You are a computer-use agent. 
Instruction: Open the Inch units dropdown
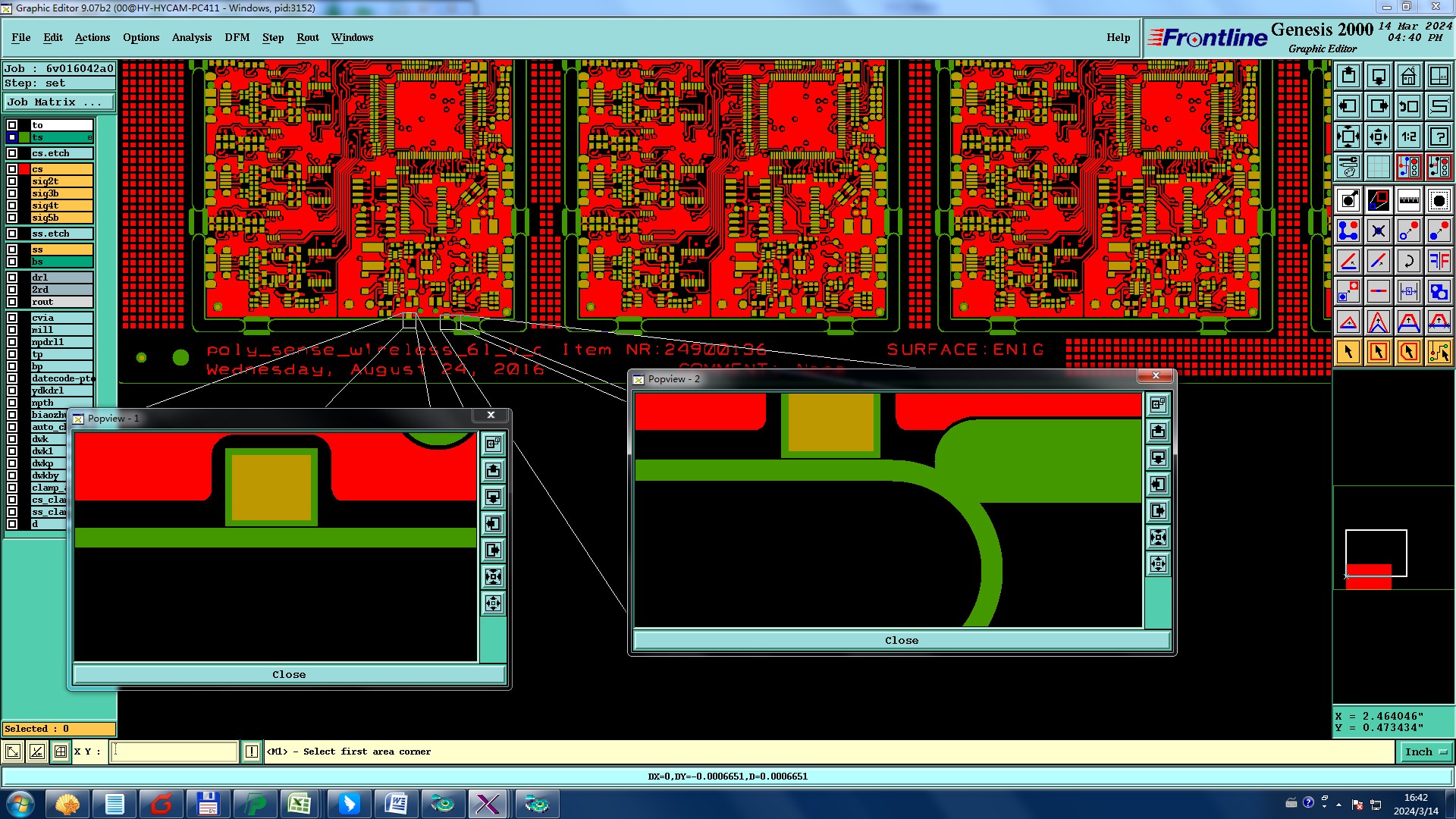point(1425,752)
